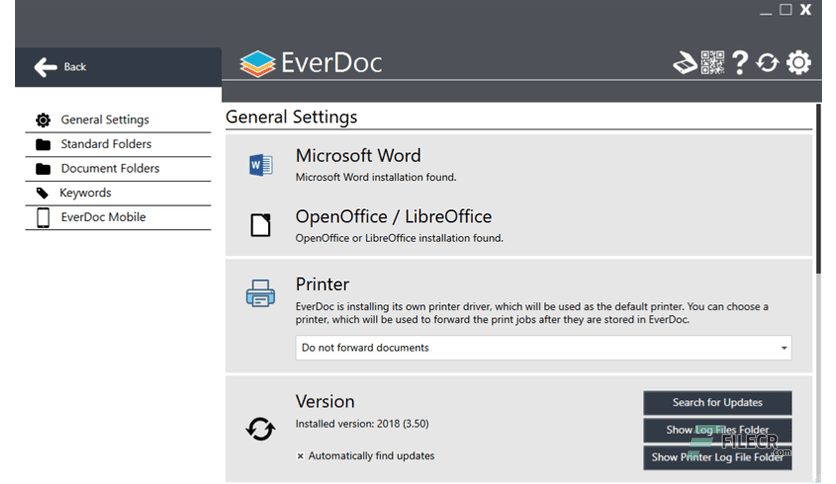Click the General Settings page heading
Viewport: 836px width, 484px height.
(291, 117)
